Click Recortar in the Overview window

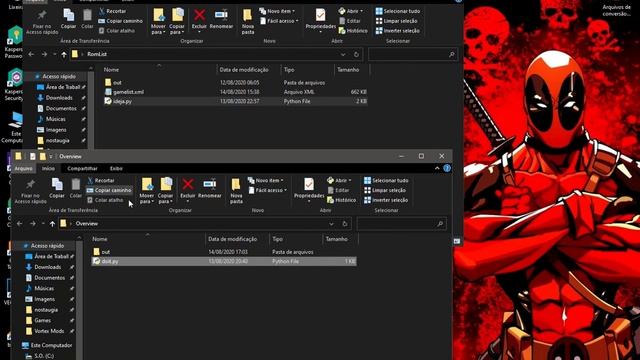click(100, 180)
